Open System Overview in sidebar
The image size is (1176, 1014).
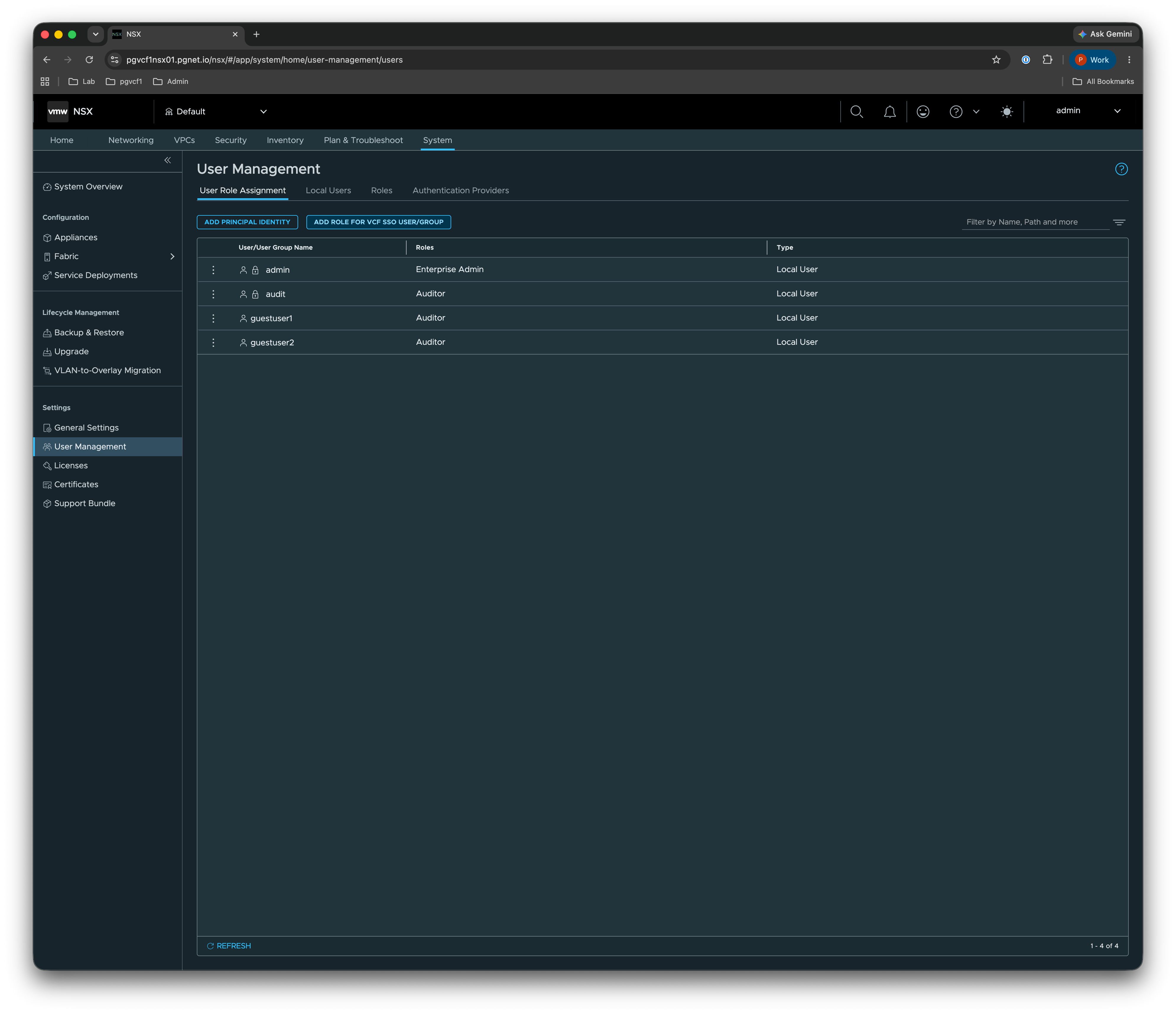pos(83,187)
